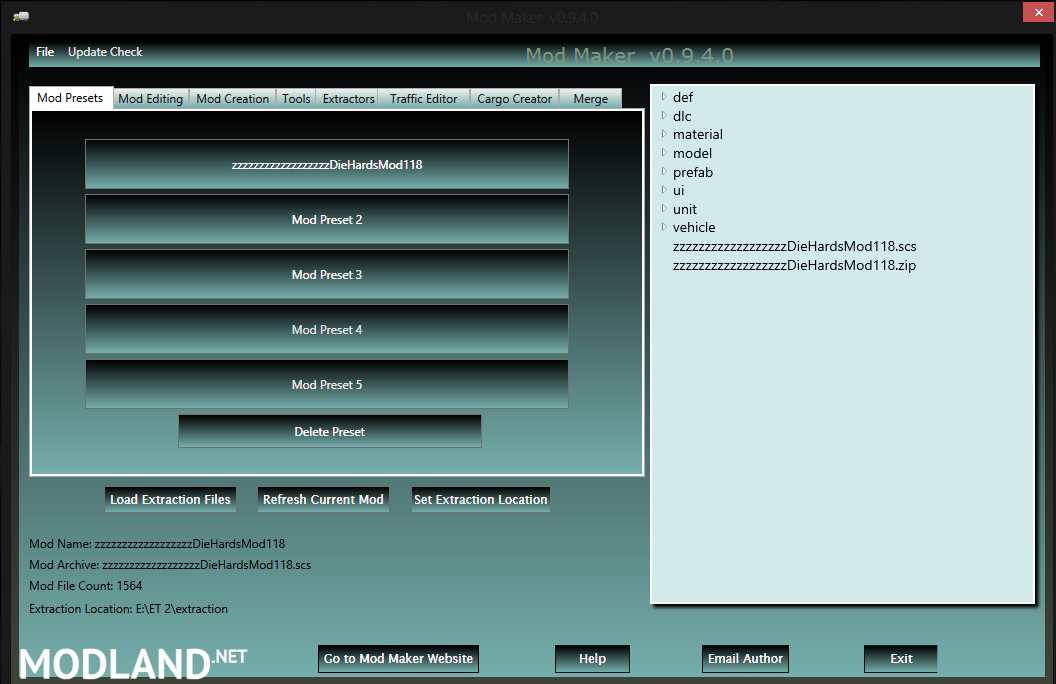Select Mod Preset 4 button
This screenshot has height=684, width=1056.
tap(327, 329)
